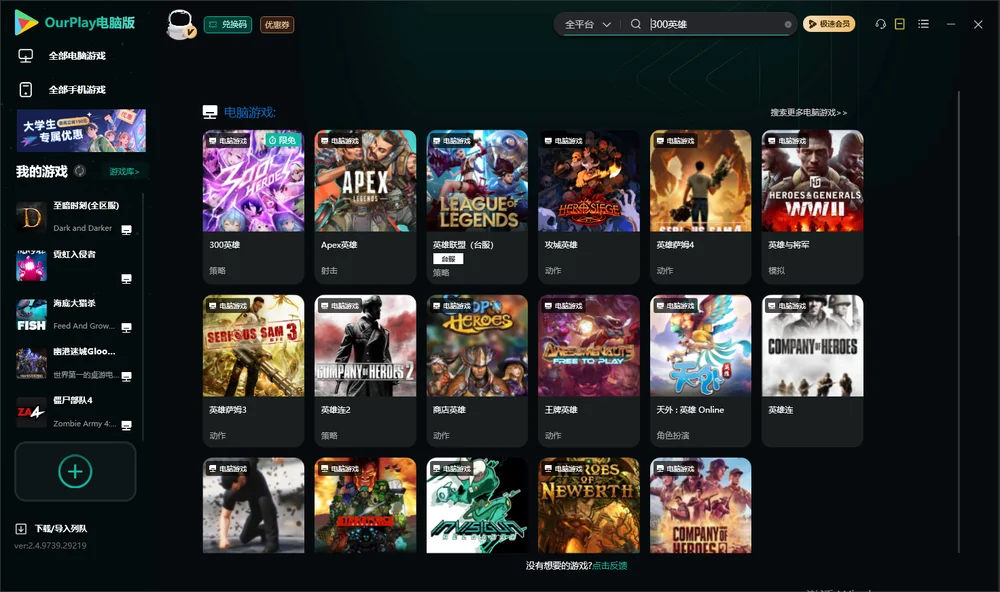This screenshot has height=592, width=1000.
Task: Click the PC platform icon in the 僵尸部队4 row
Action: pos(126,426)
